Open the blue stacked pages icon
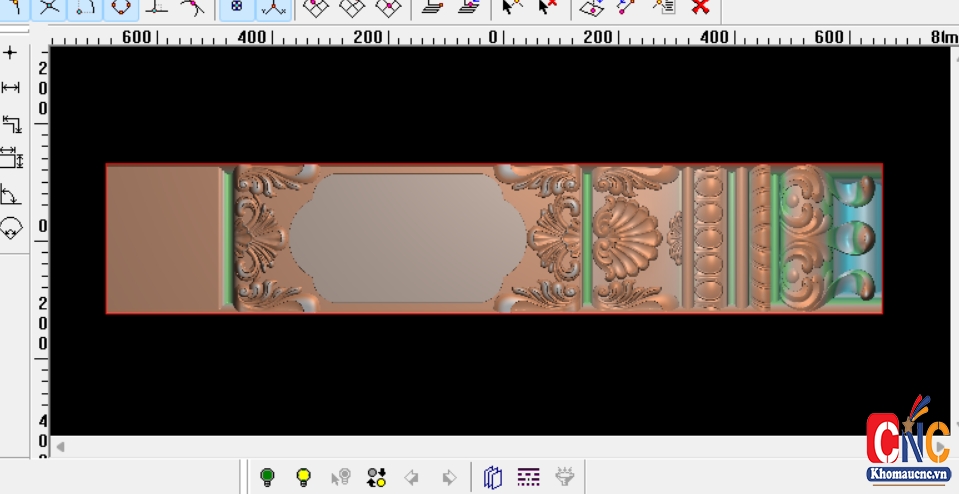 click(492, 477)
